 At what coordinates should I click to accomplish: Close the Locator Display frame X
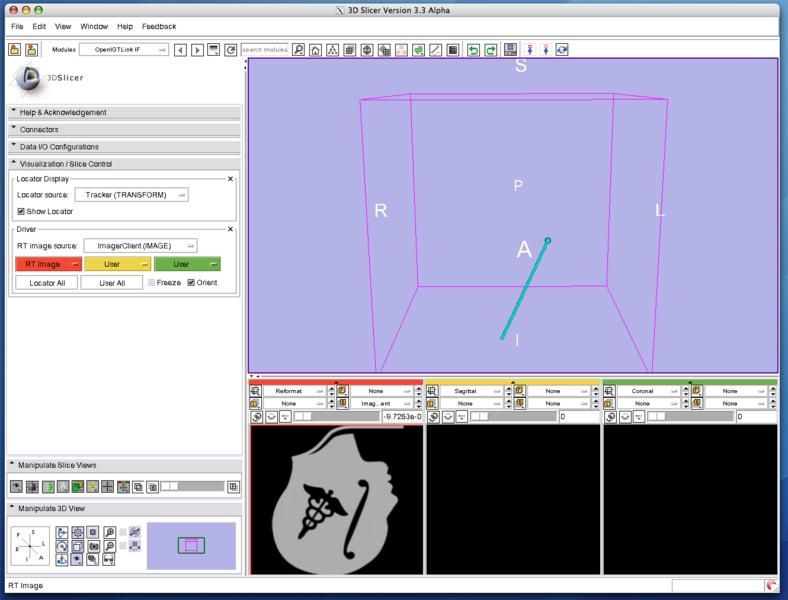click(x=230, y=178)
